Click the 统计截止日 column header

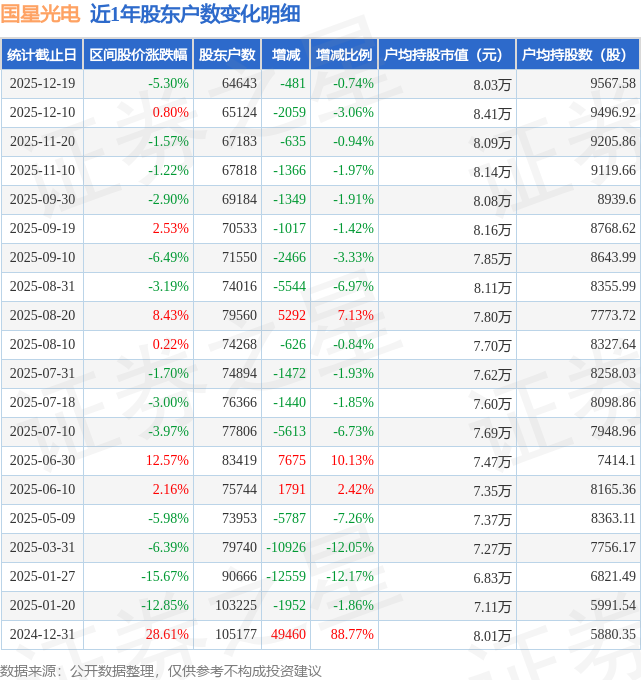[x=41, y=55]
